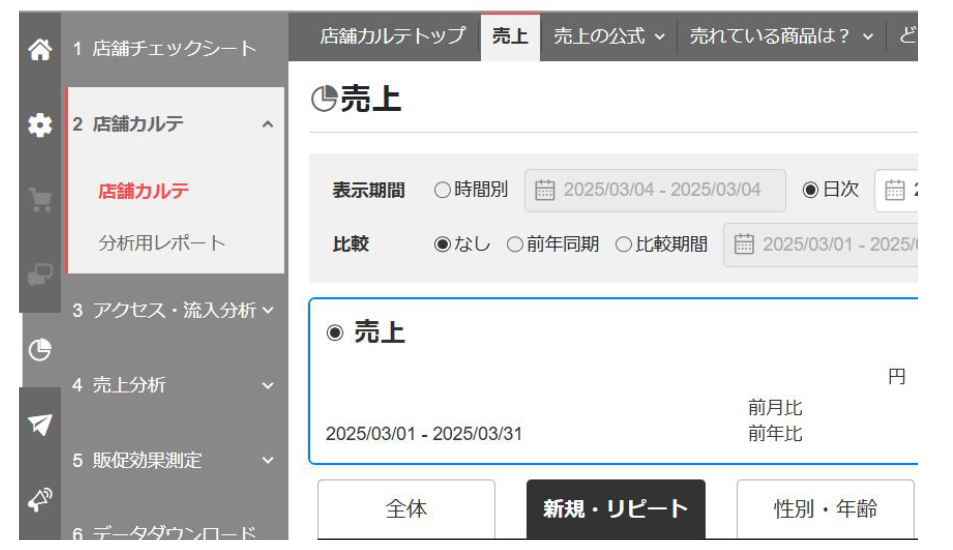This screenshot has width=953, height=550.
Task: Collapse the 店舗カルテ sidebar section
Action: pyautogui.click(x=267, y=125)
